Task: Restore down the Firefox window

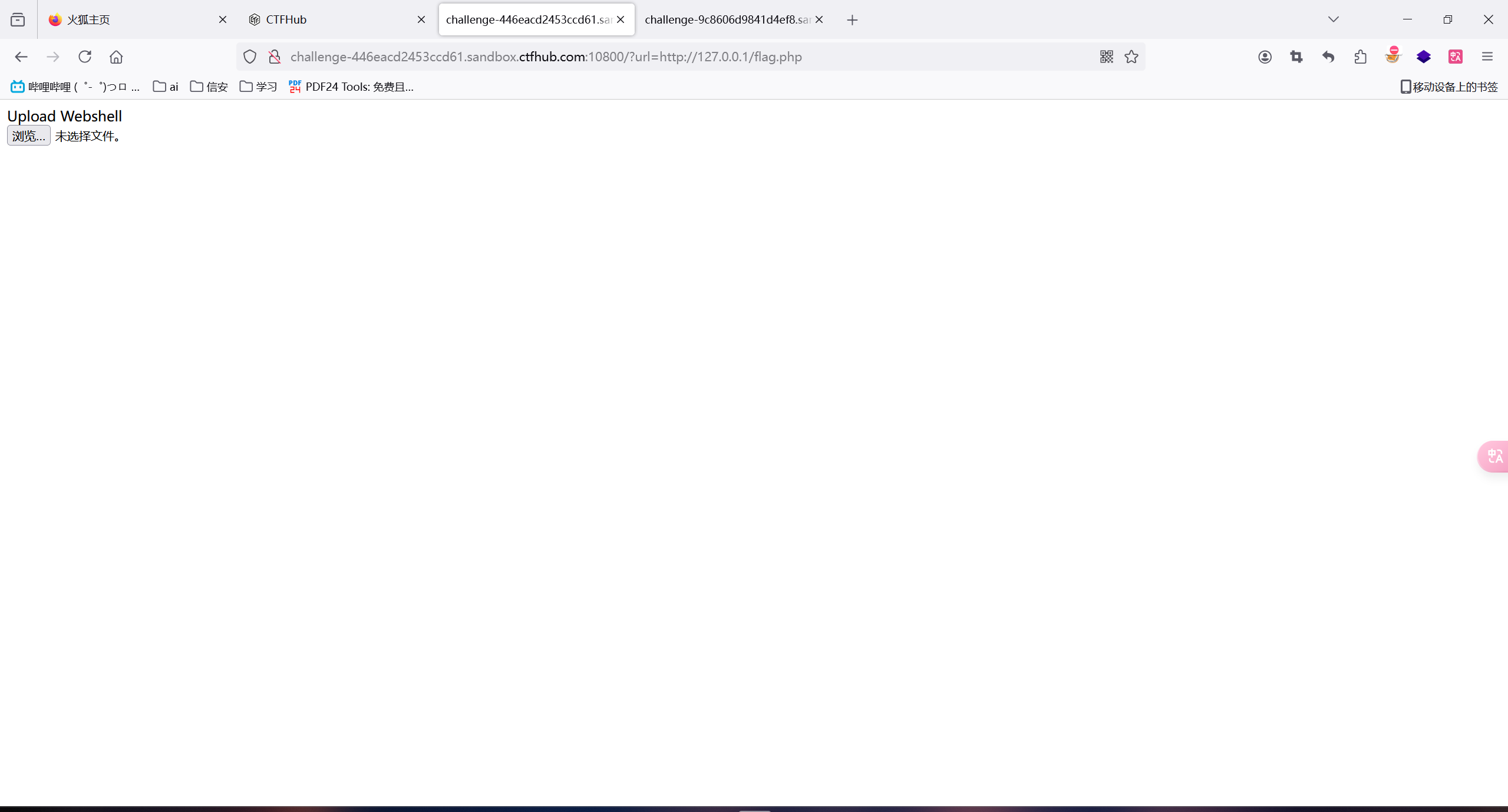Action: 1448,19
